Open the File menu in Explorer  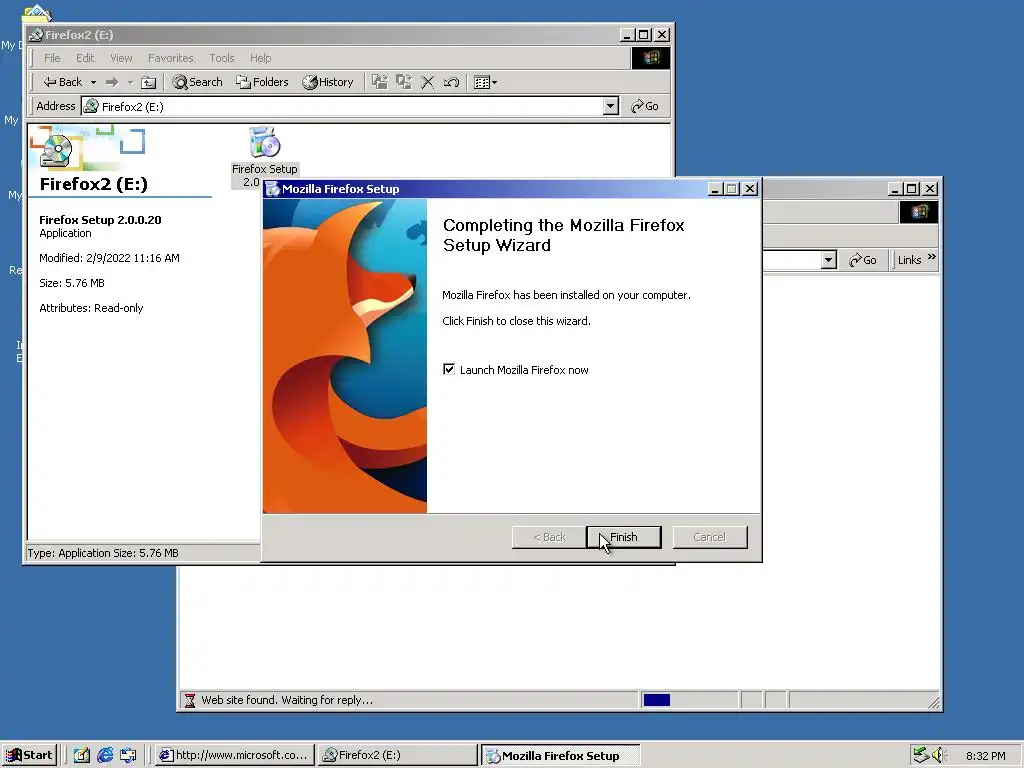click(x=52, y=58)
